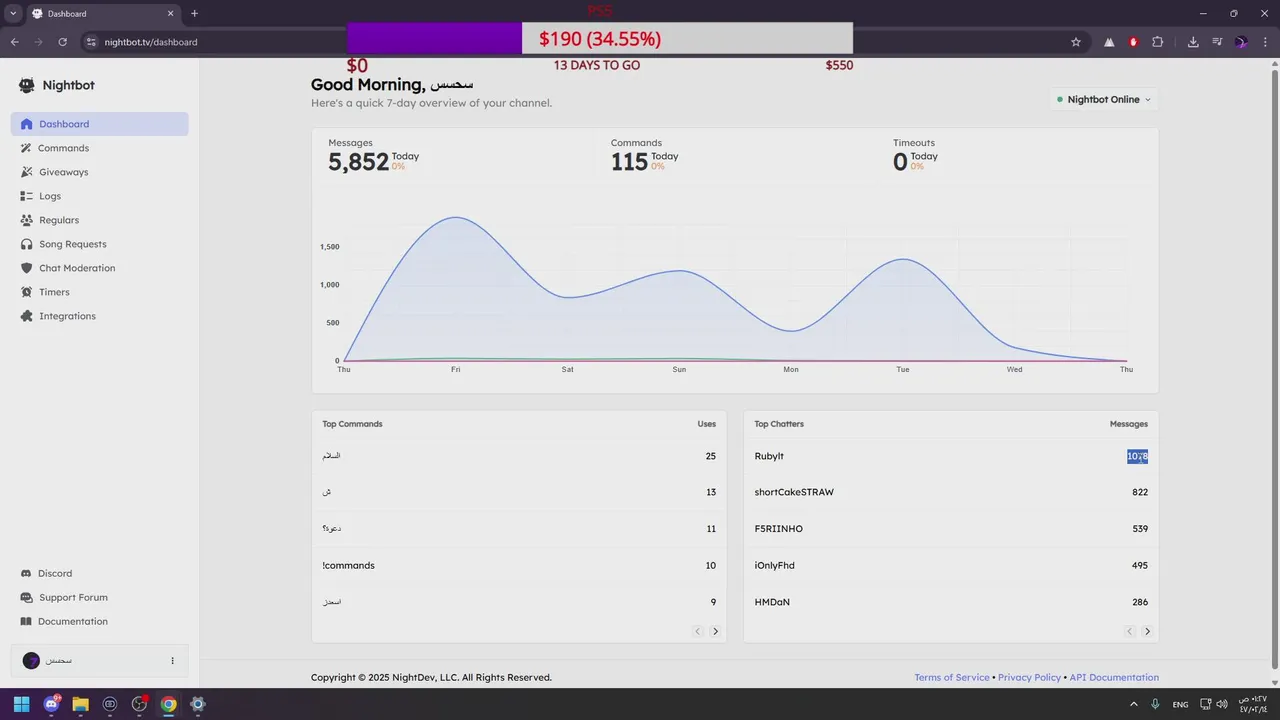This screenshot has width=1280, height=720.
Task: Open the Dashboard page in the sidebar
Action: click(99, 124)
